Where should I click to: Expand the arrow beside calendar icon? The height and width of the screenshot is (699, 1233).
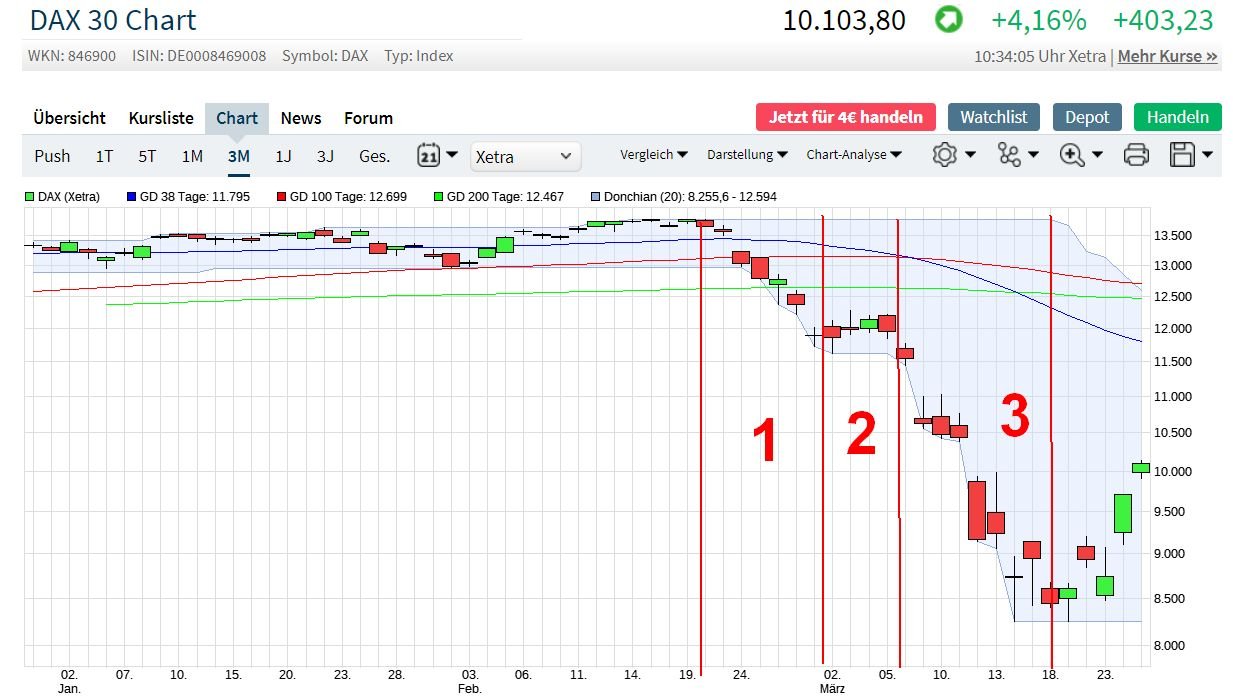point(452,155)
